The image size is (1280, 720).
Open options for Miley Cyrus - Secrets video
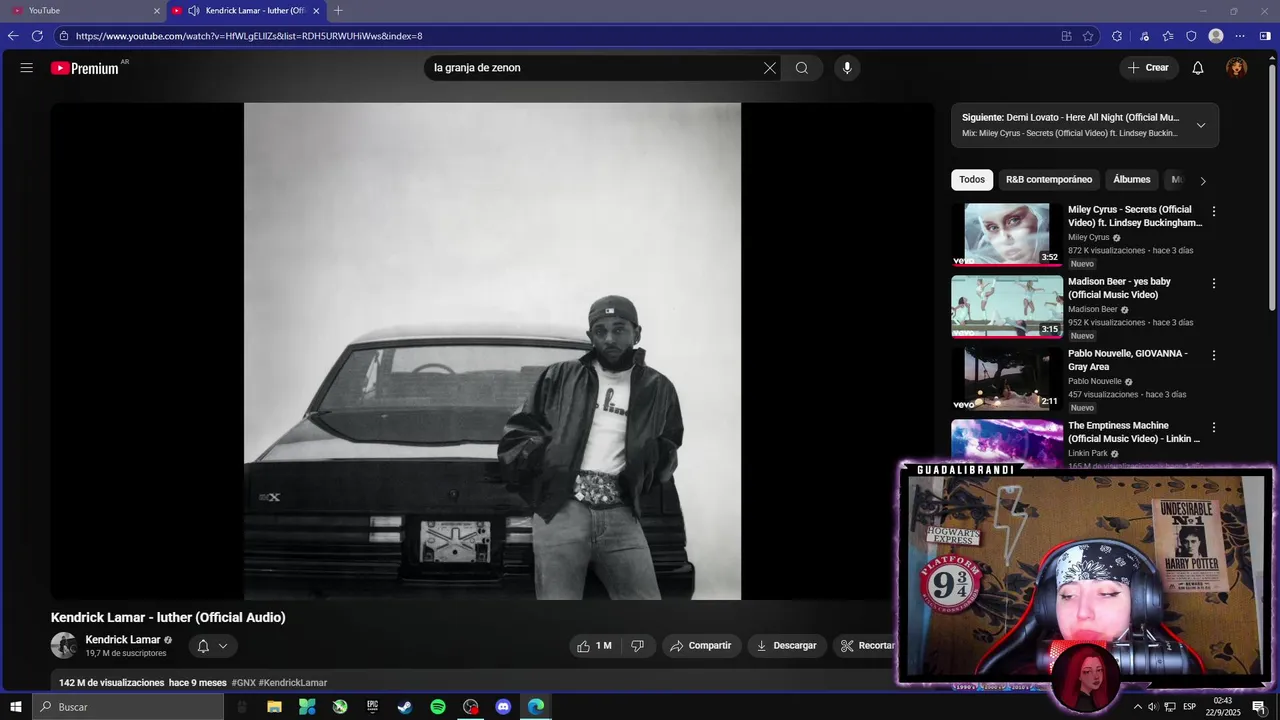1214,212
